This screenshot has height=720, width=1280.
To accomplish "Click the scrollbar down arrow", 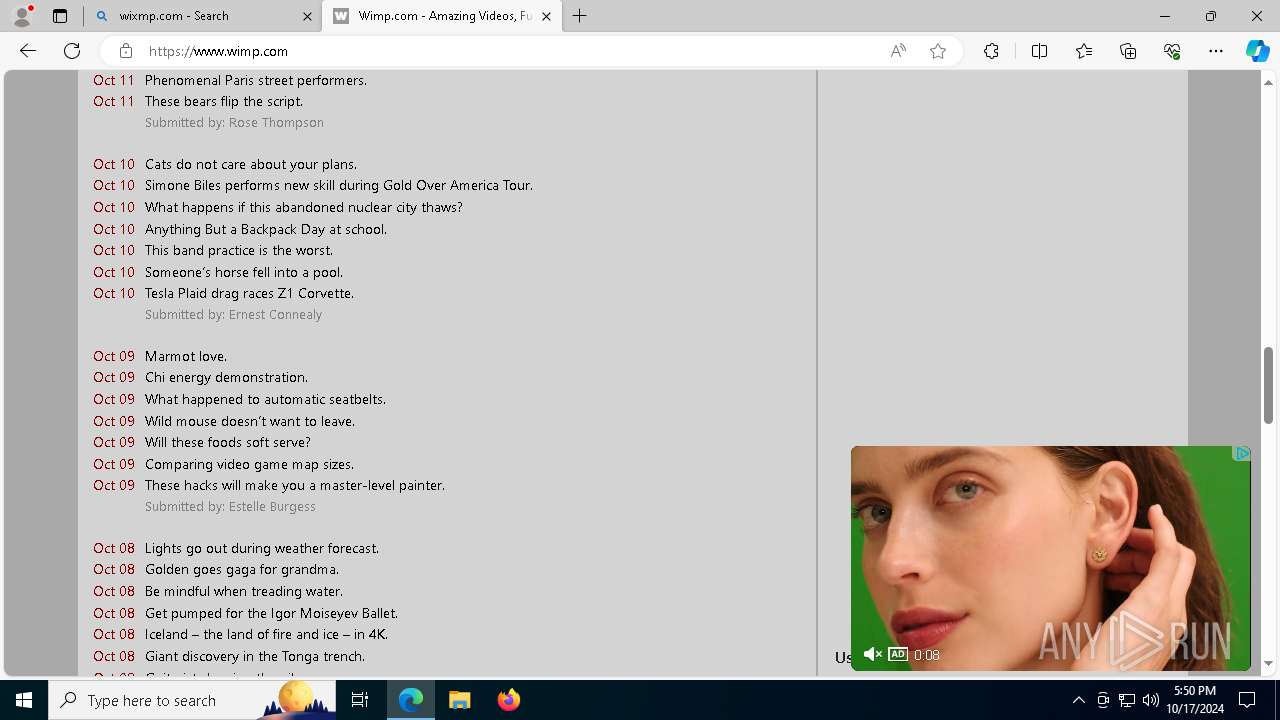I will [x=1268, y=663].
